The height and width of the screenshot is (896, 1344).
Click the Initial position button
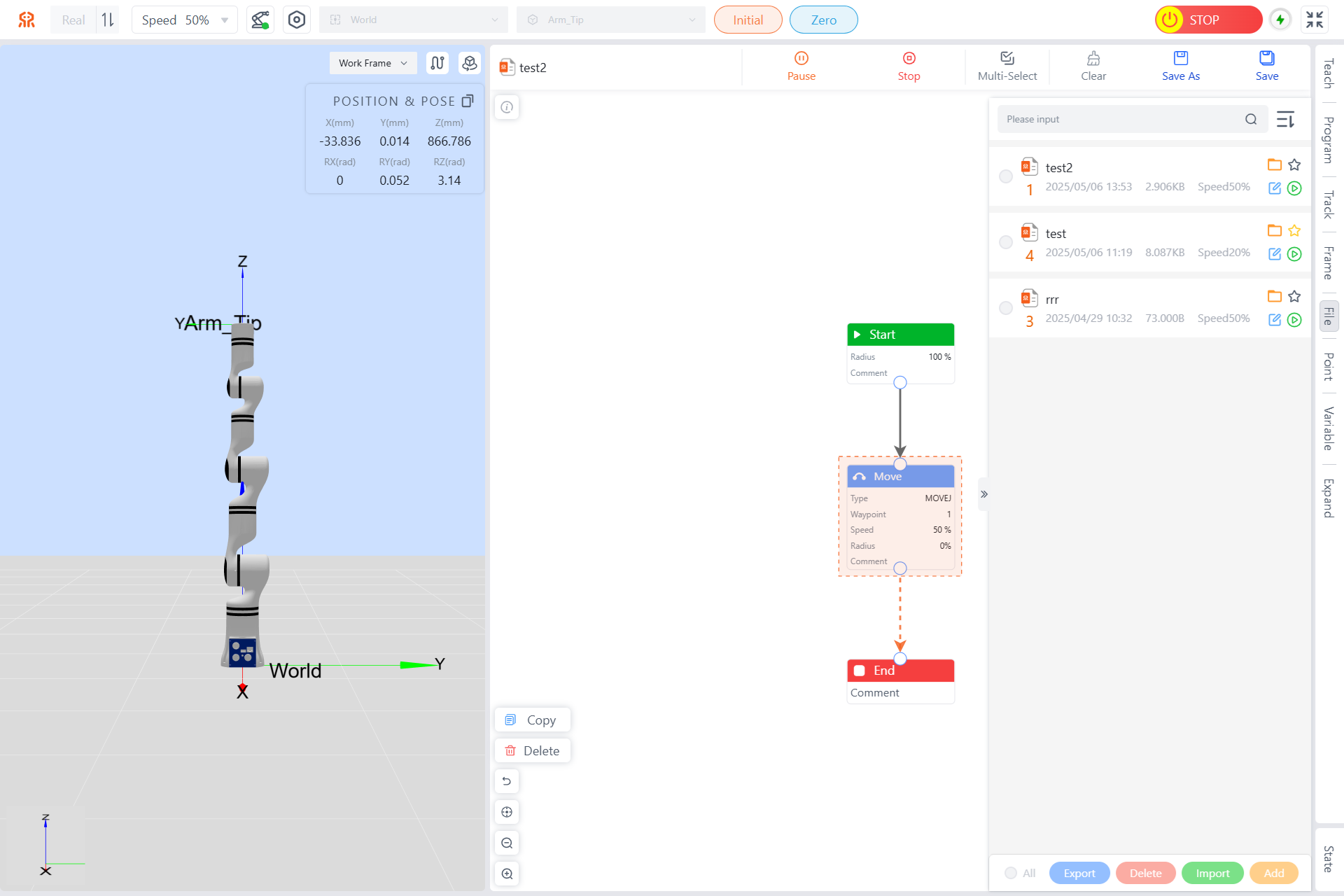click(748, 20)
